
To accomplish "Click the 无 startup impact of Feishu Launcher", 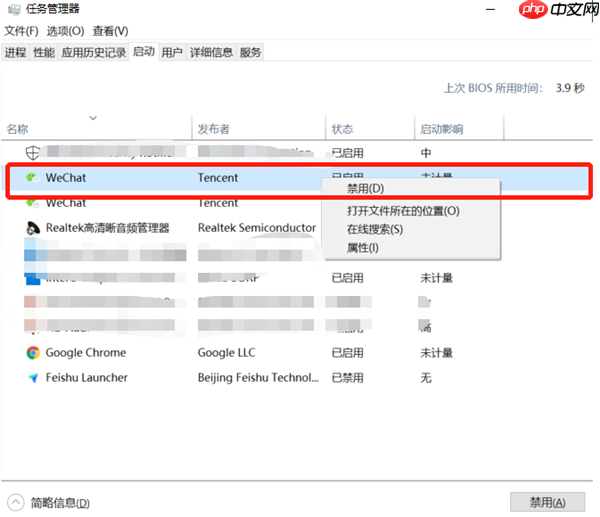I will point(426,378).
